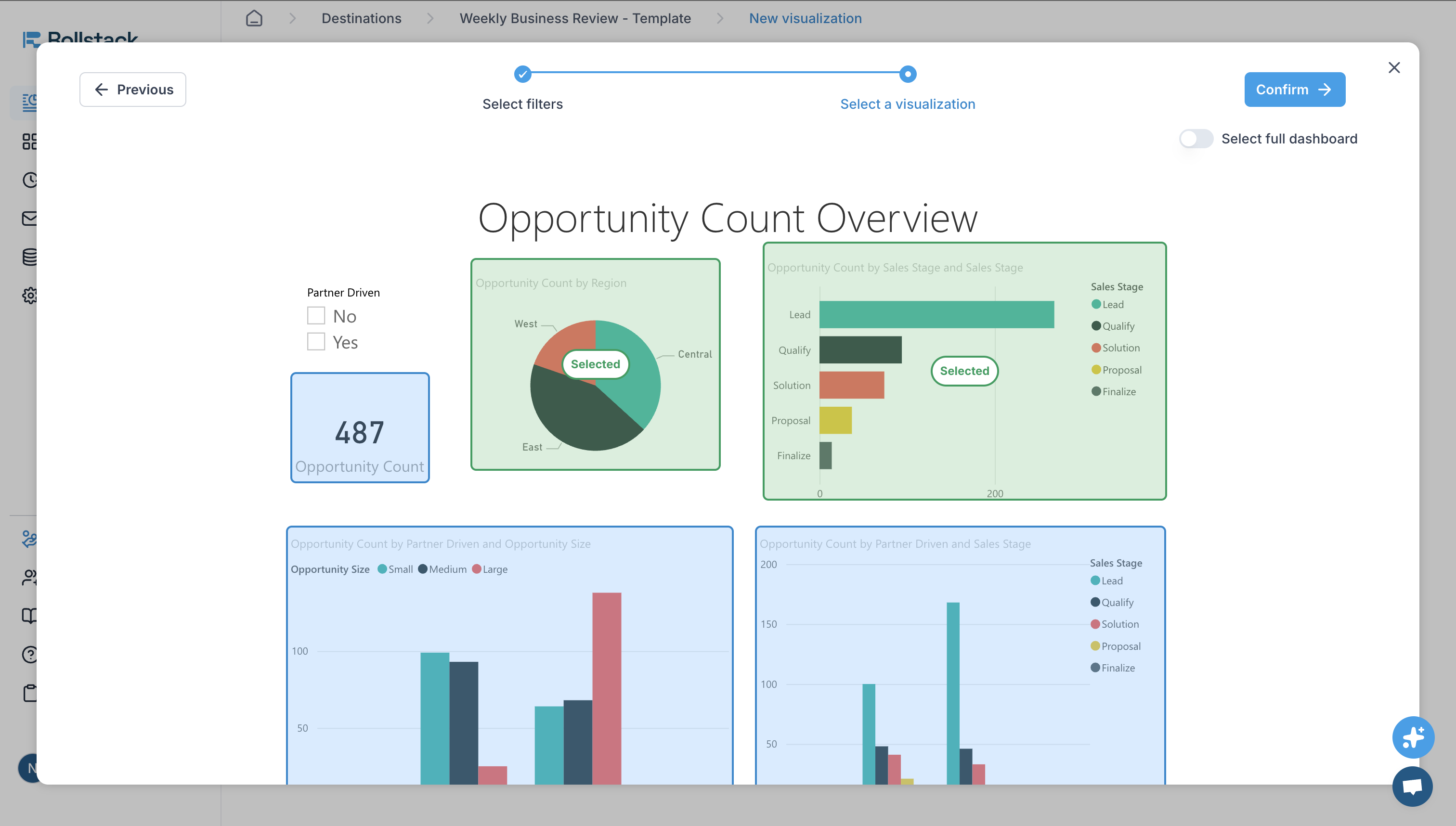This screenshot has width=1456, height=826.
Task: View history using the clock icon
Action: pyautogui.click(x=31, y=181)
